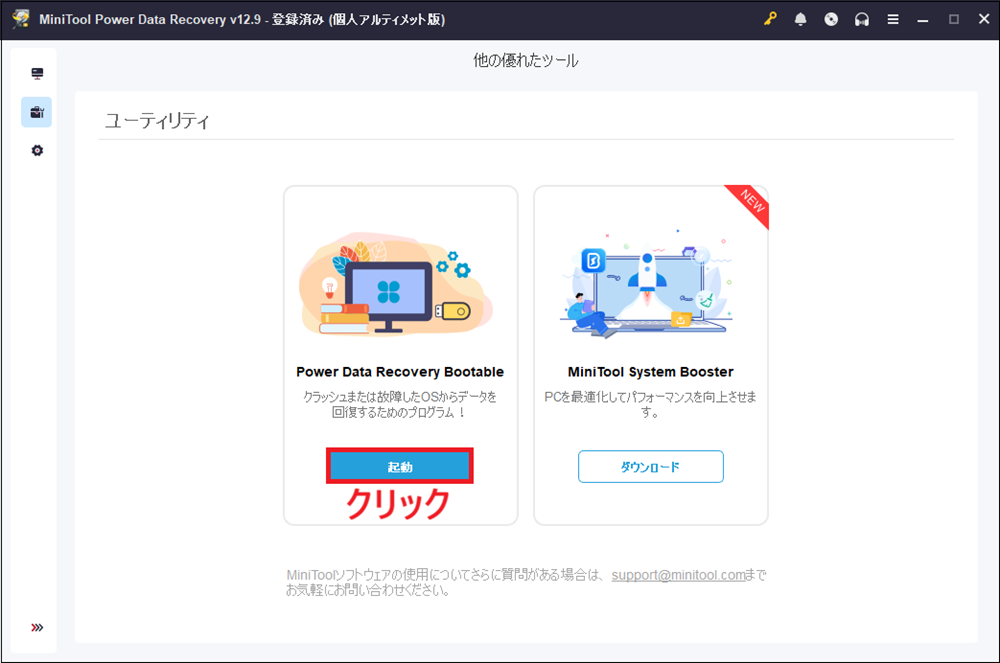Image resolution: width=1000 pixels, height=663 pixels.
Task: Select the utilities toolbox sidebar icon
Action: tap(37, 112)
